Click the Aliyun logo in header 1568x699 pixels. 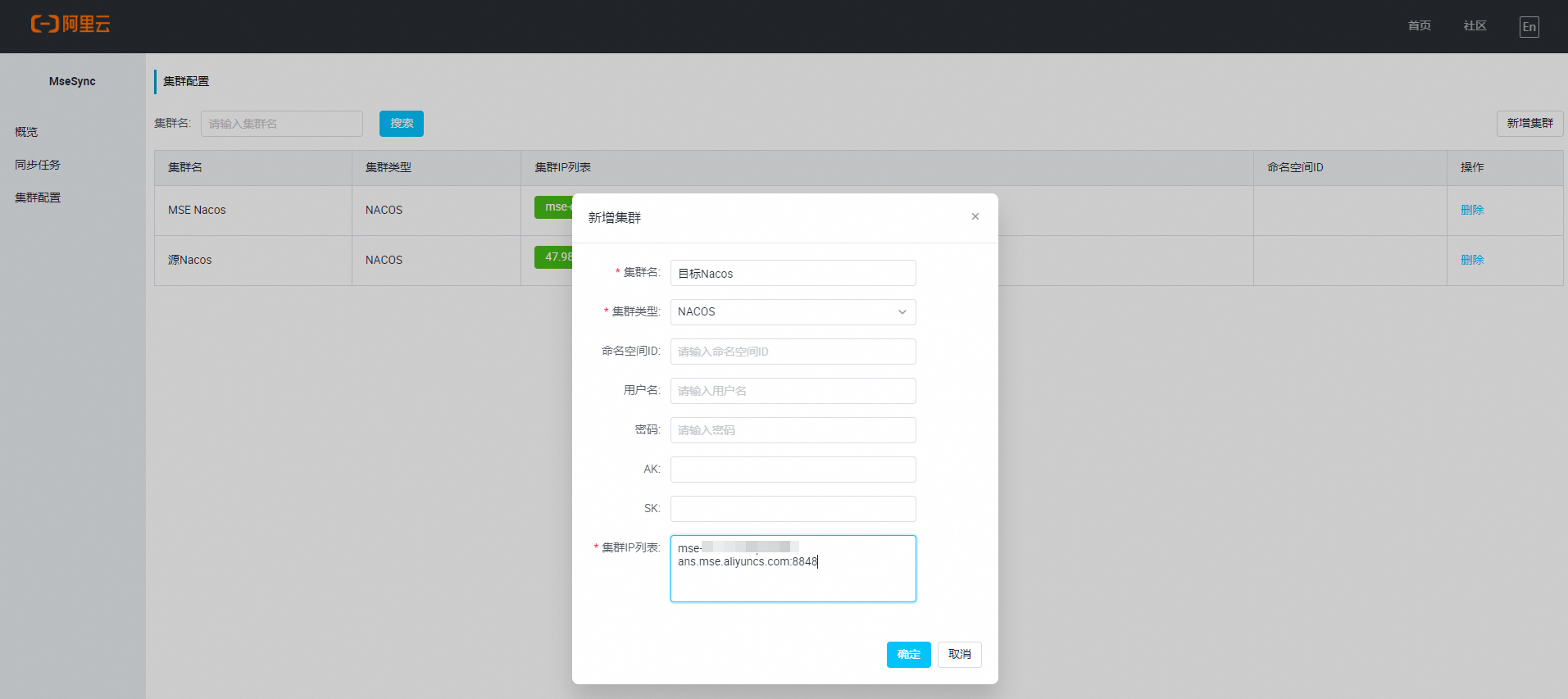(70, 25)
